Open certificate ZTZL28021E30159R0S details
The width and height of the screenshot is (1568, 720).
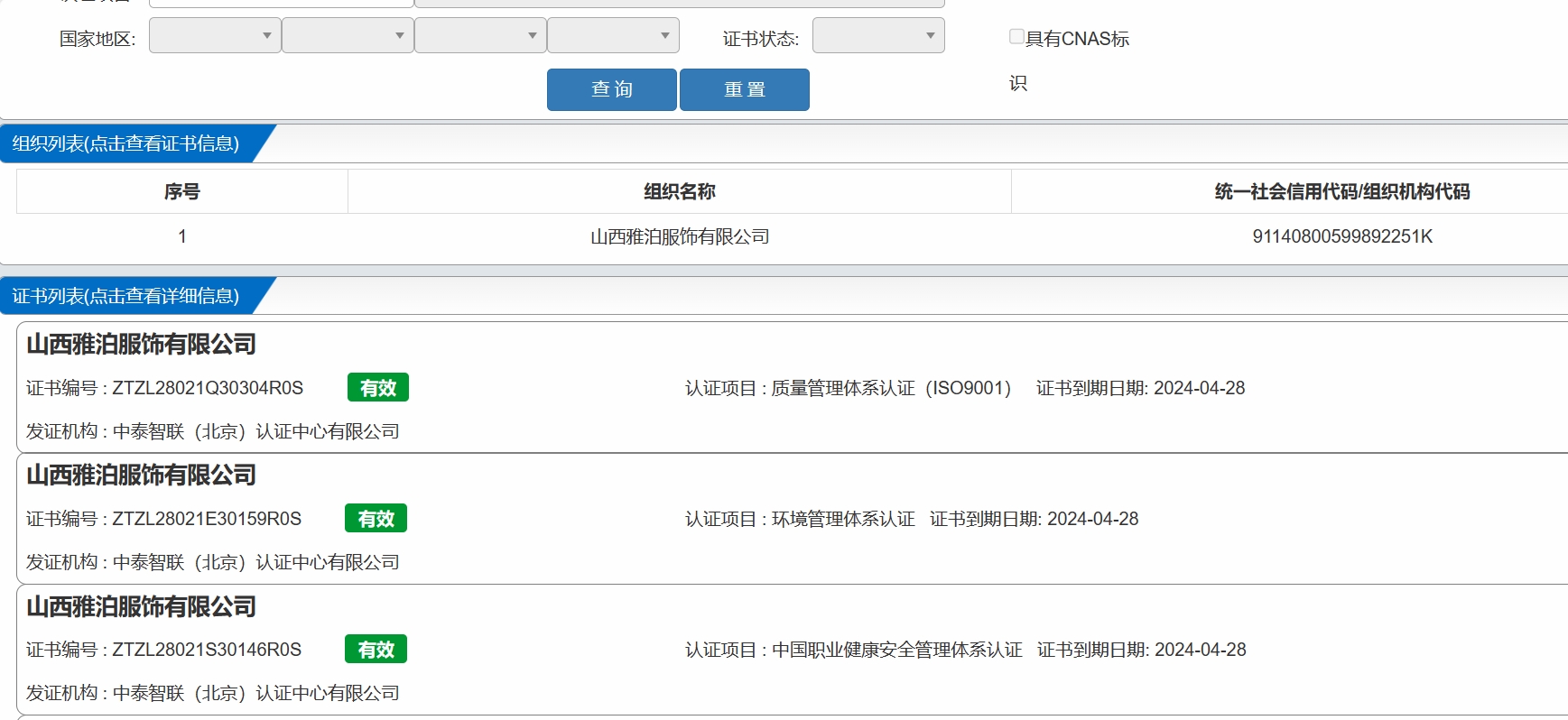tap(207, 519)
